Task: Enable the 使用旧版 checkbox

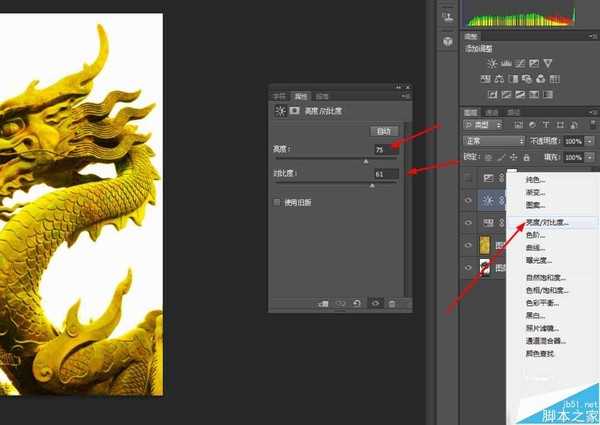Action: point(278,202)
